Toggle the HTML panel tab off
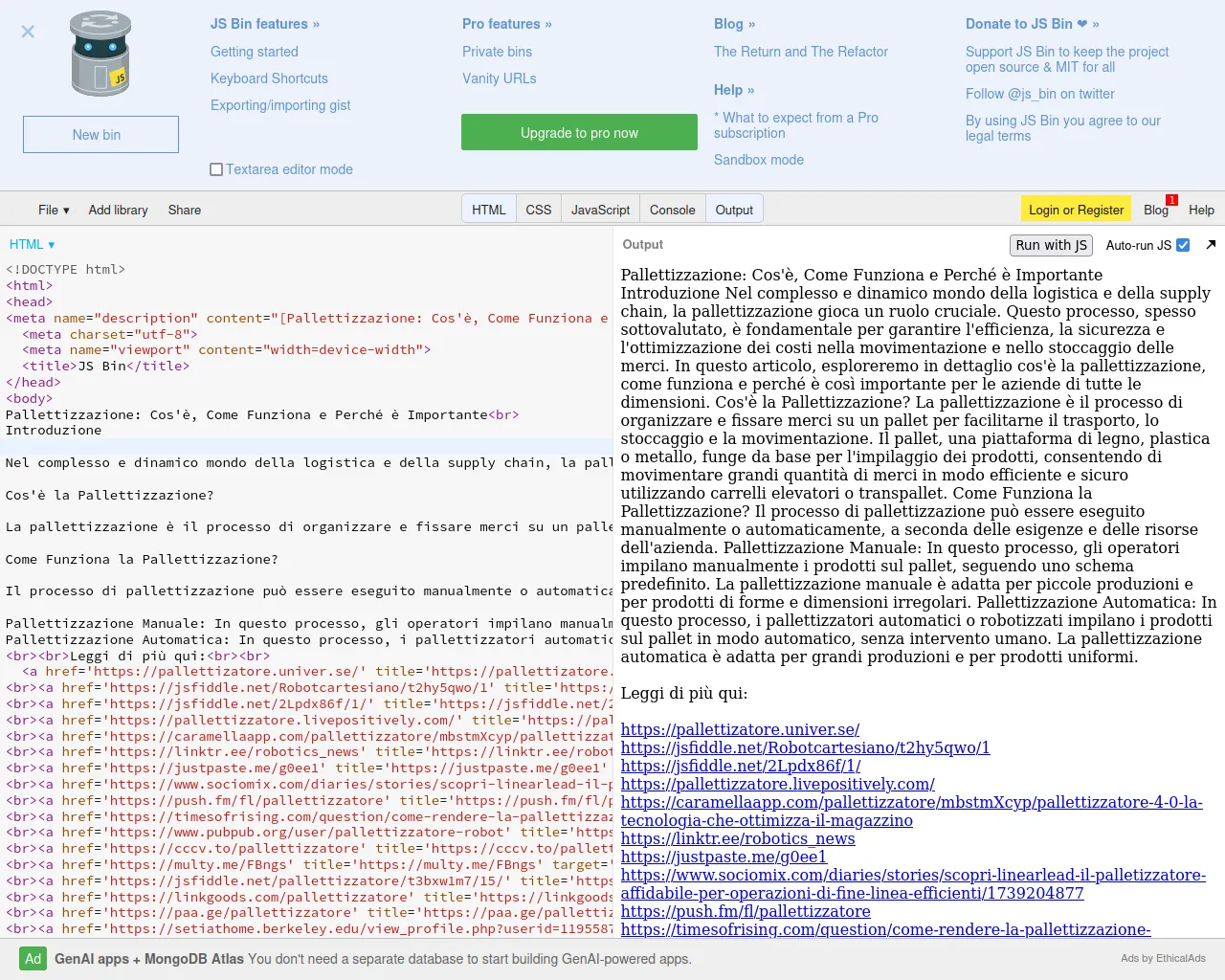Screen dimensions: 1225x980 click(488, 210)
